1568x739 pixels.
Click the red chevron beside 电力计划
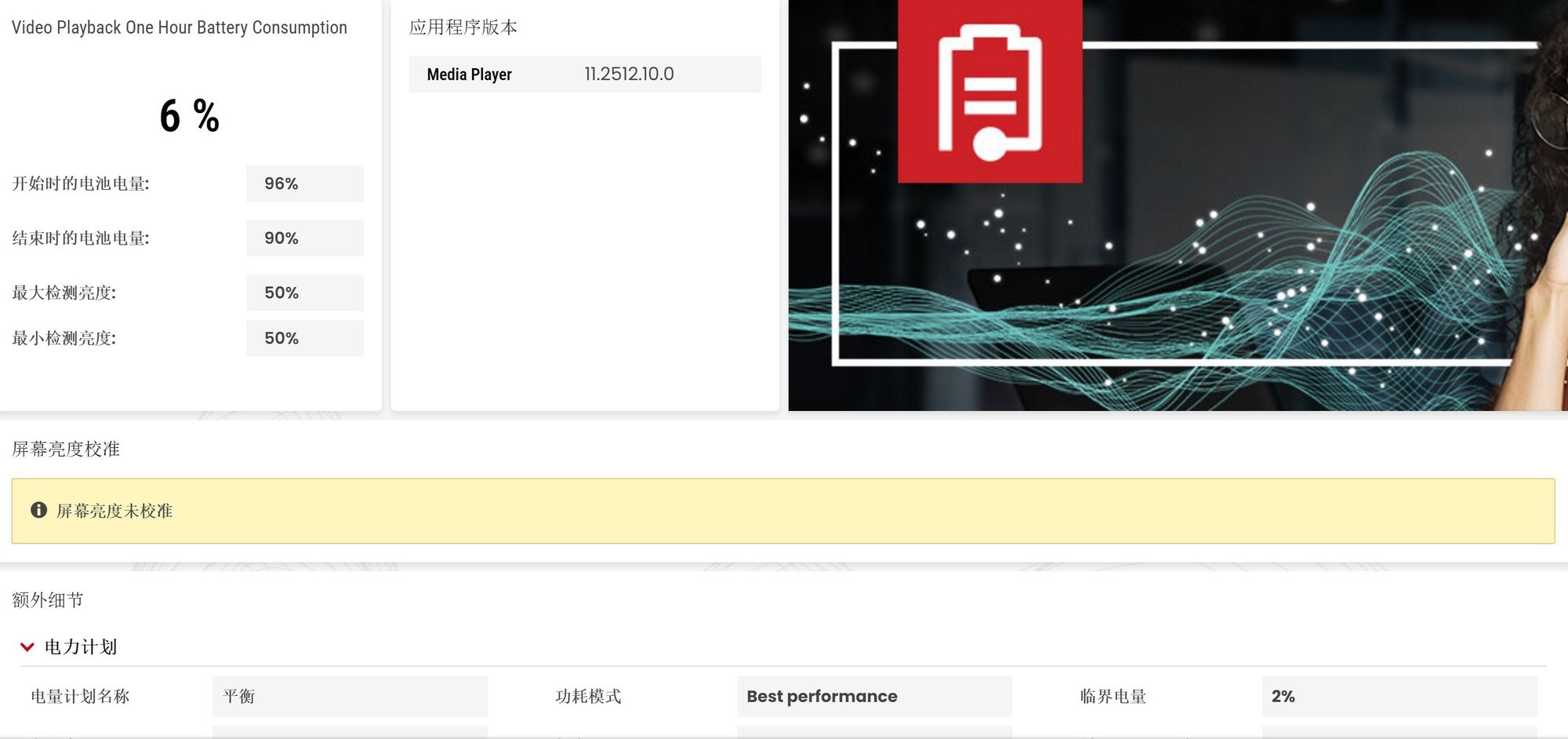tap(27, 646)
